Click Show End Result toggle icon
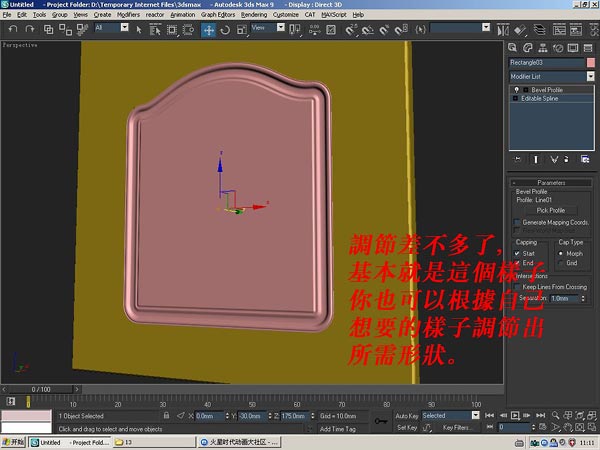 pyautogui.click(x=537, y=159)
